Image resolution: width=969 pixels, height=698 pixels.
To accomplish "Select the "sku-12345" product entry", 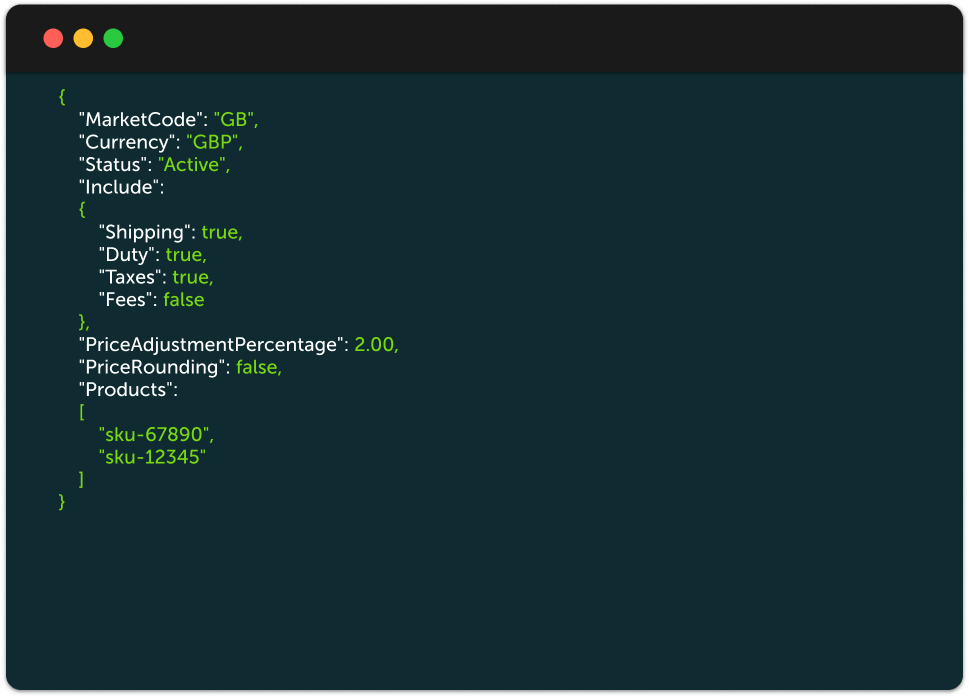I will tap(152, 457).
